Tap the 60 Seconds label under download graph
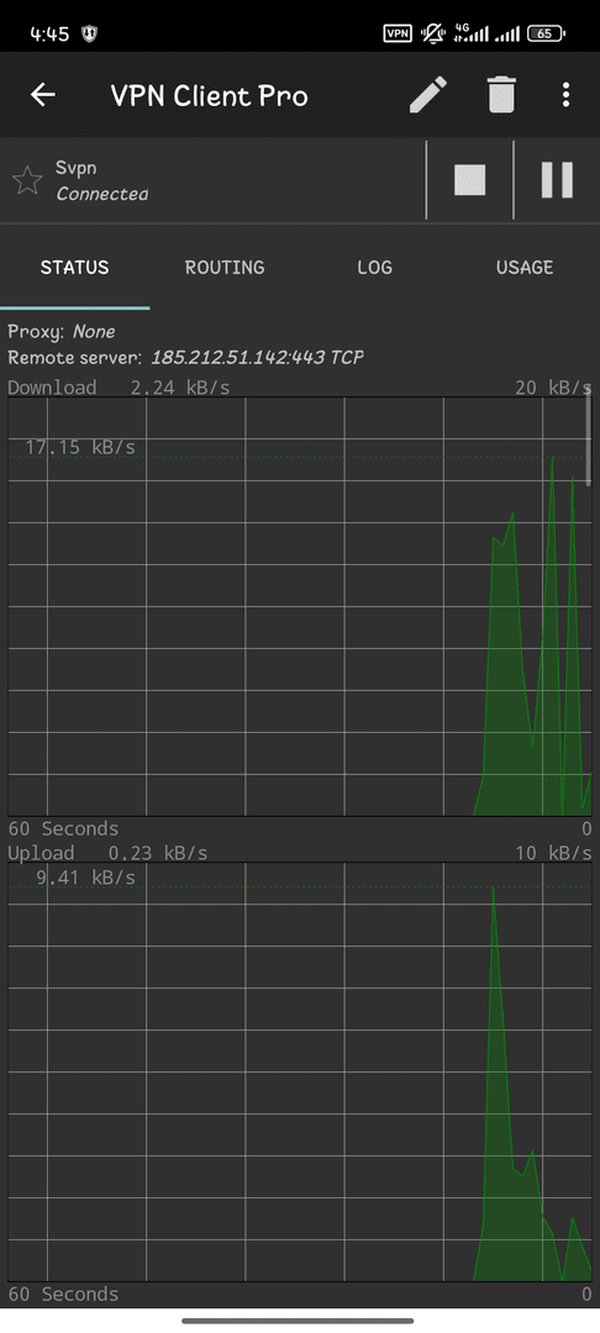This screenshot has width=600, height=1333. (63, 828)
